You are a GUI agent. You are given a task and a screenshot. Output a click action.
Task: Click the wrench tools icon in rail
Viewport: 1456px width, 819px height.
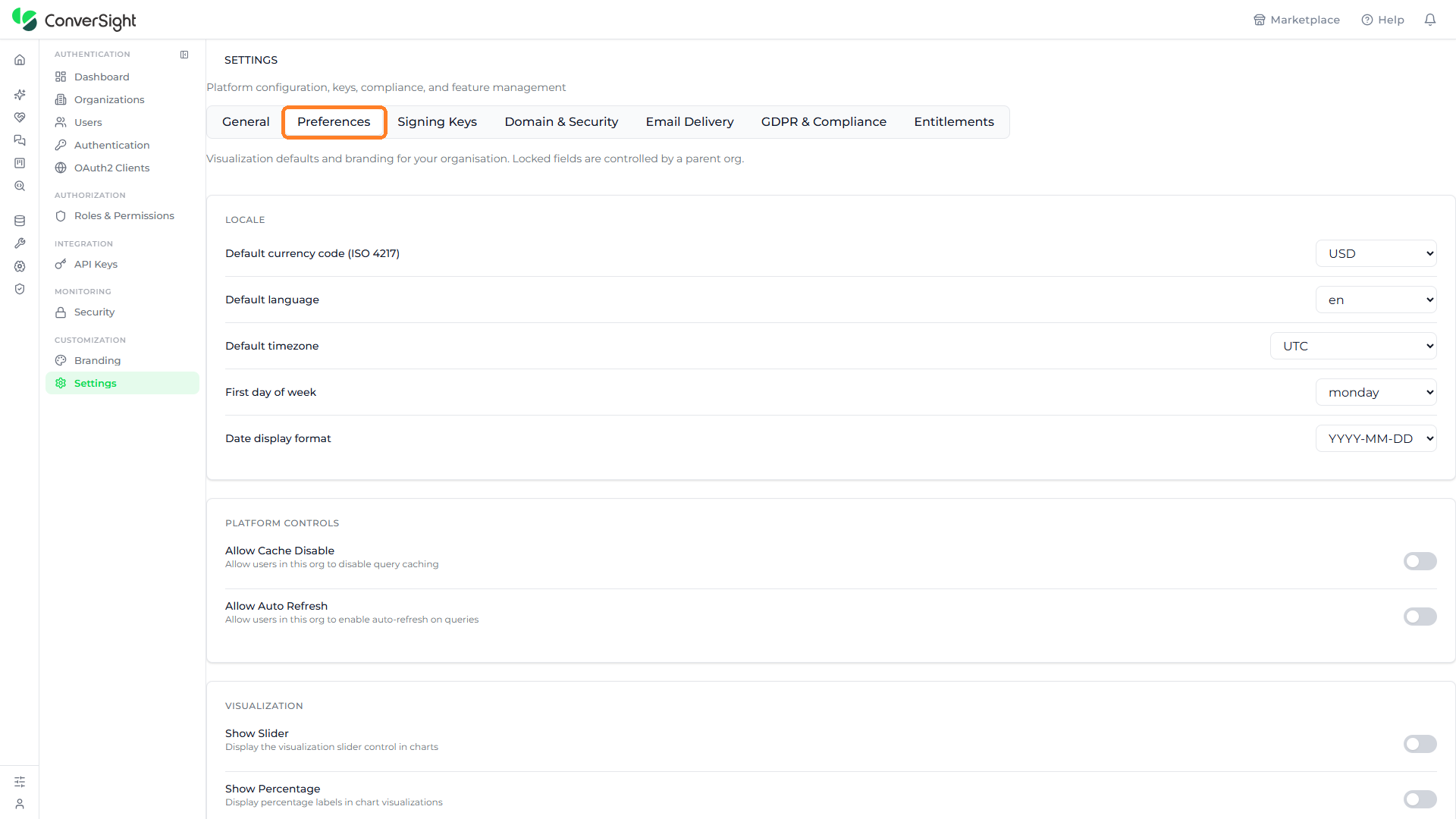point(20,243)
